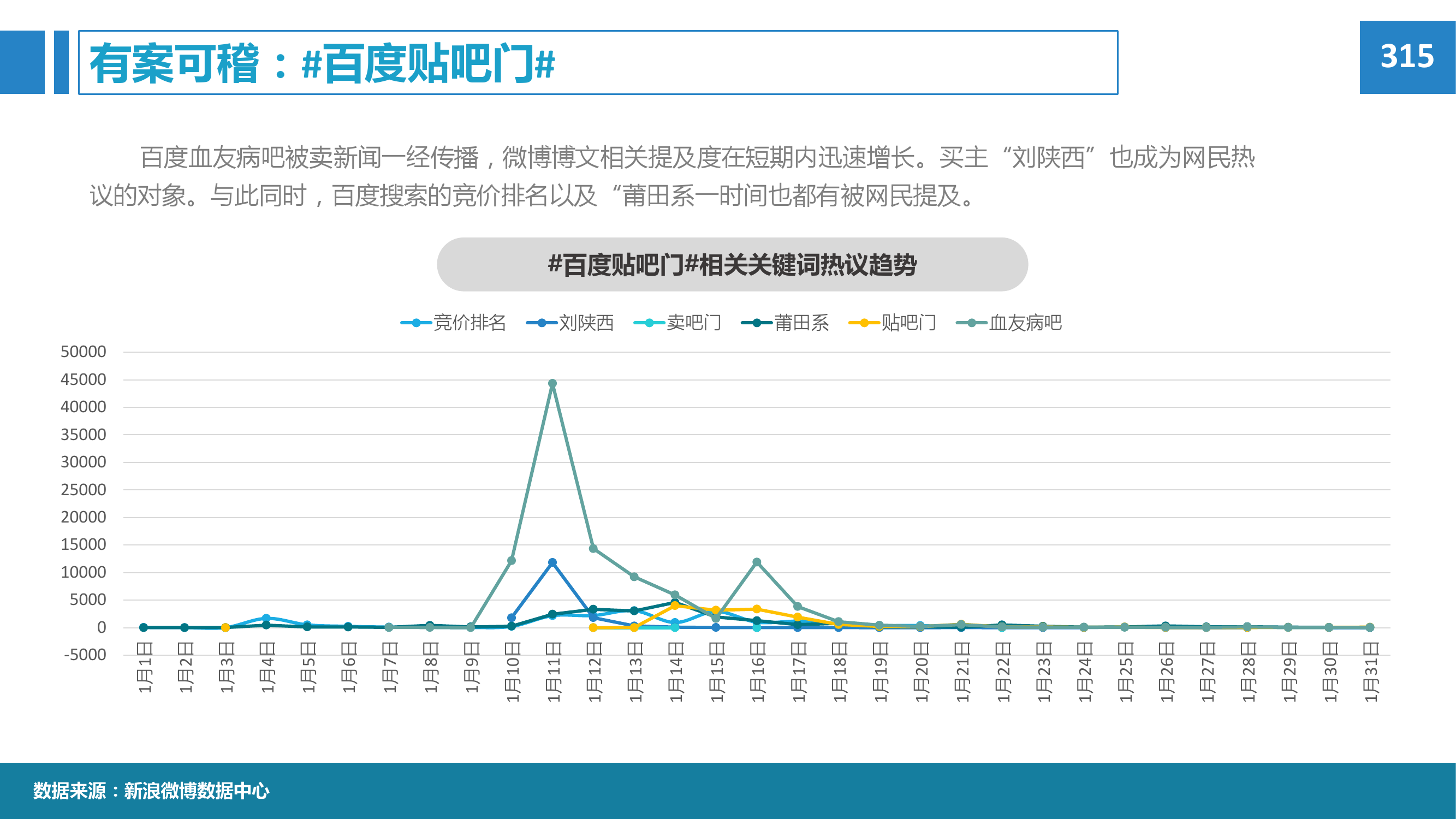Click the chart title #百度贴吧门#相关关键词热议趋势

tap(732, 264)
